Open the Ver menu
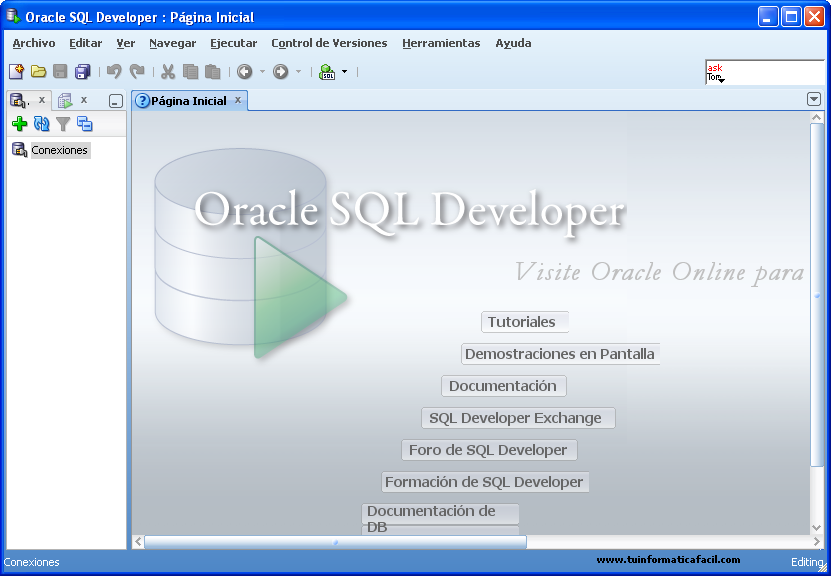Image resolution: width=831 pixels, height=576 pixels. click(x=126, y=43)
